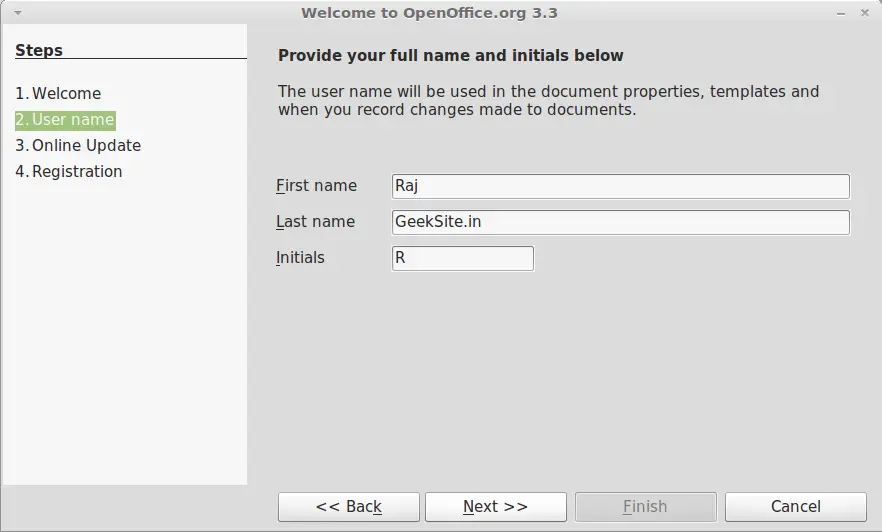Image resolution: width=882 pixels, height=532 pixels.
Task: Close the OpenOffice.org welcome window
Action: 865,13
